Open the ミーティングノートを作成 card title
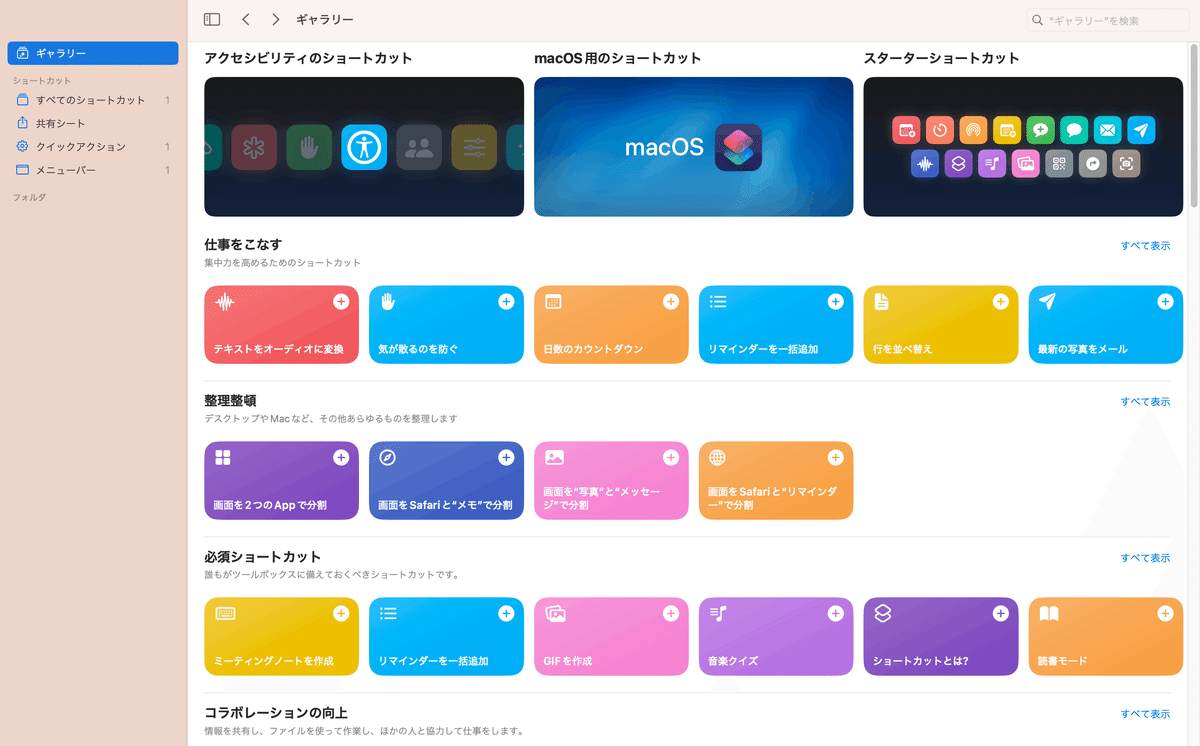This screenshot has height=746, width=1200. [x=273, y=661]
